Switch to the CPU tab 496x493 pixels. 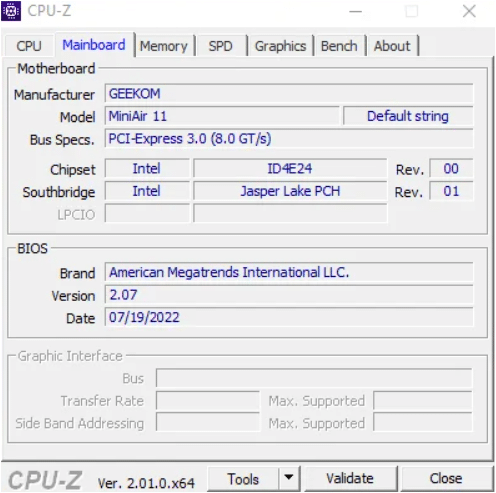coord(29,46)
